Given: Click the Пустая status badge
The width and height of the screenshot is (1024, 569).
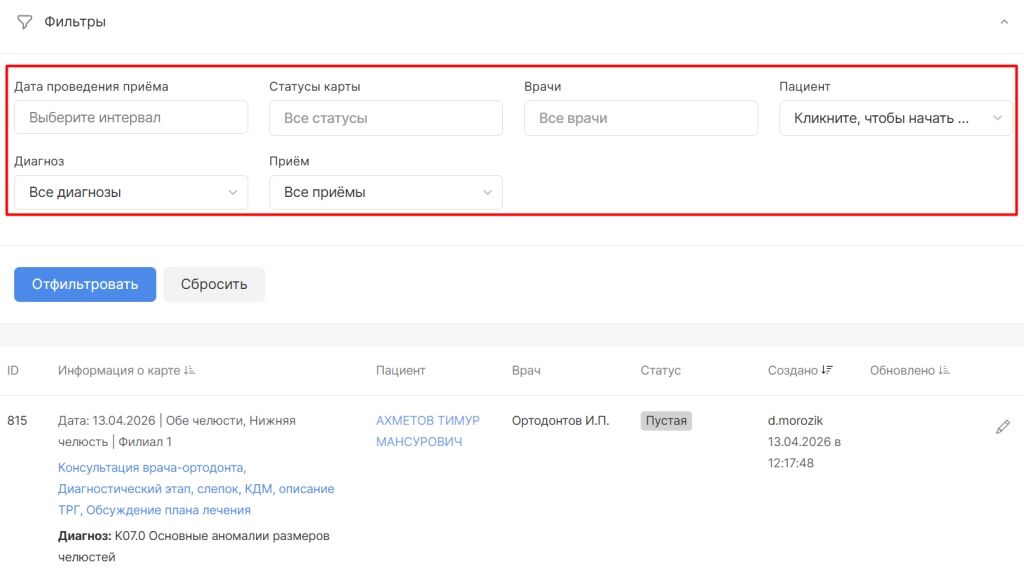Looking at the screenshot, I should click(x=666, y=421).
